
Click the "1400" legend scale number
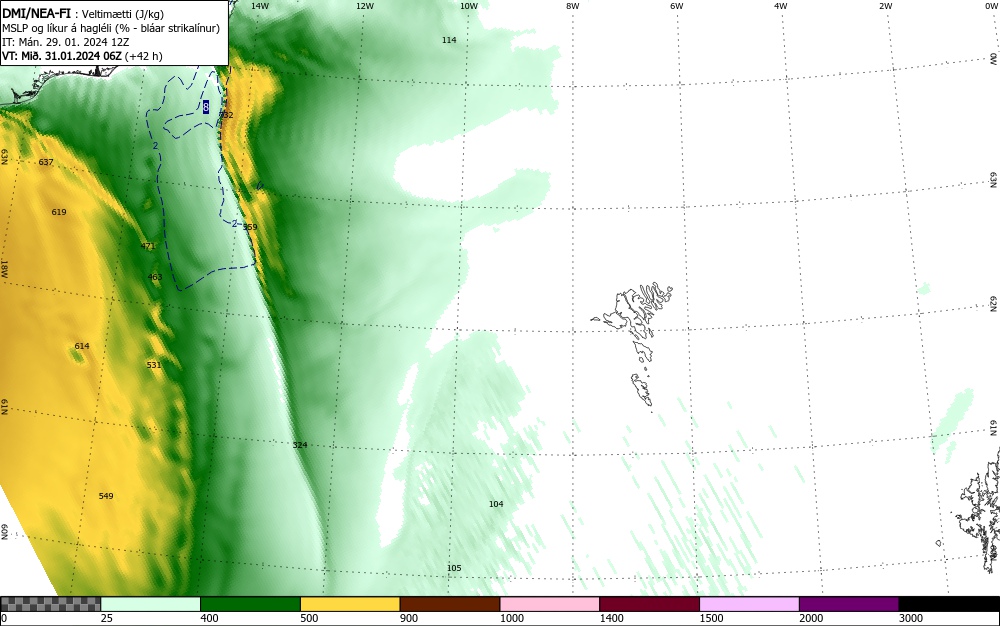pos(612,618)
